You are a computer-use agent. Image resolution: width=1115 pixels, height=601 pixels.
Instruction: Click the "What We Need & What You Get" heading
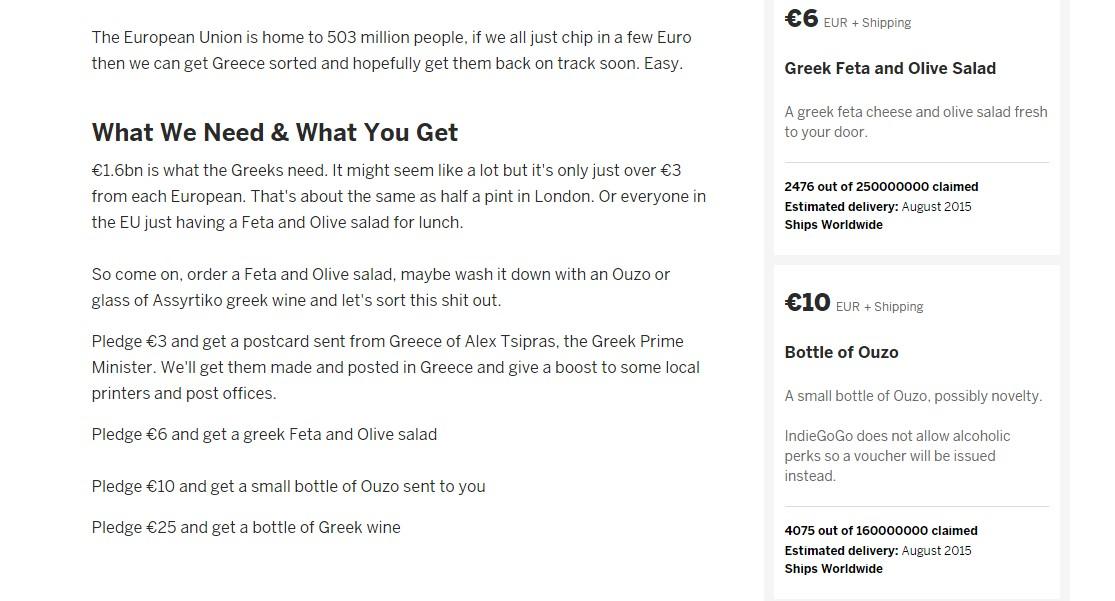click(275, 132)
